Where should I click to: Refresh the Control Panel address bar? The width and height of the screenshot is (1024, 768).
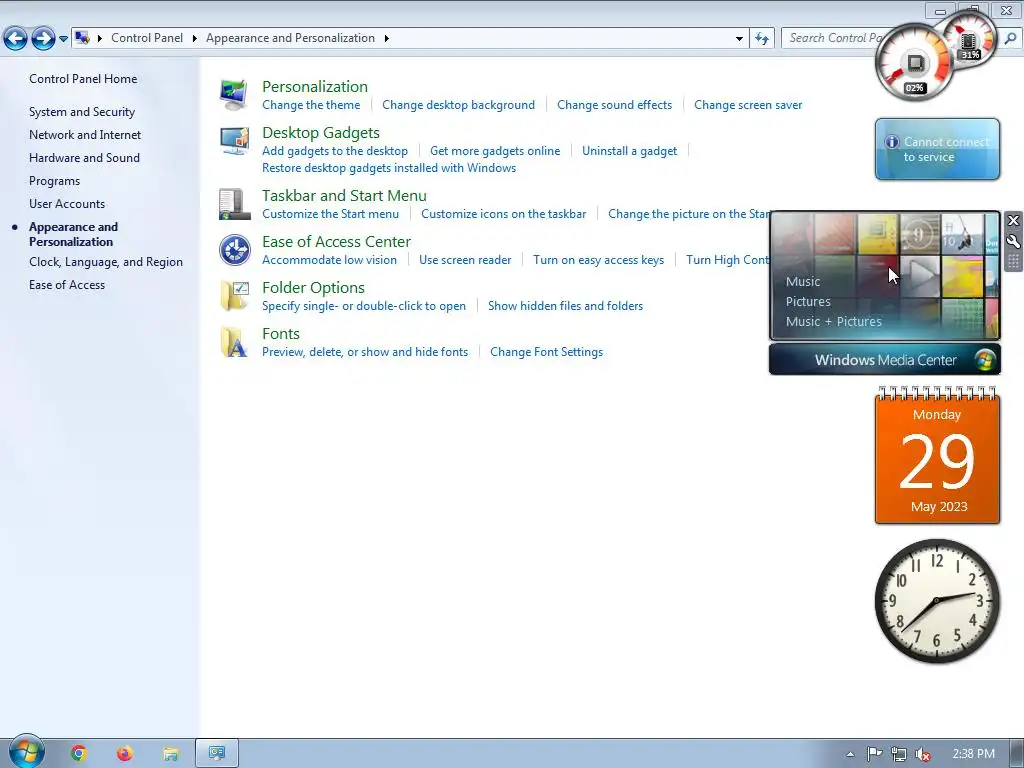(761, 39)
